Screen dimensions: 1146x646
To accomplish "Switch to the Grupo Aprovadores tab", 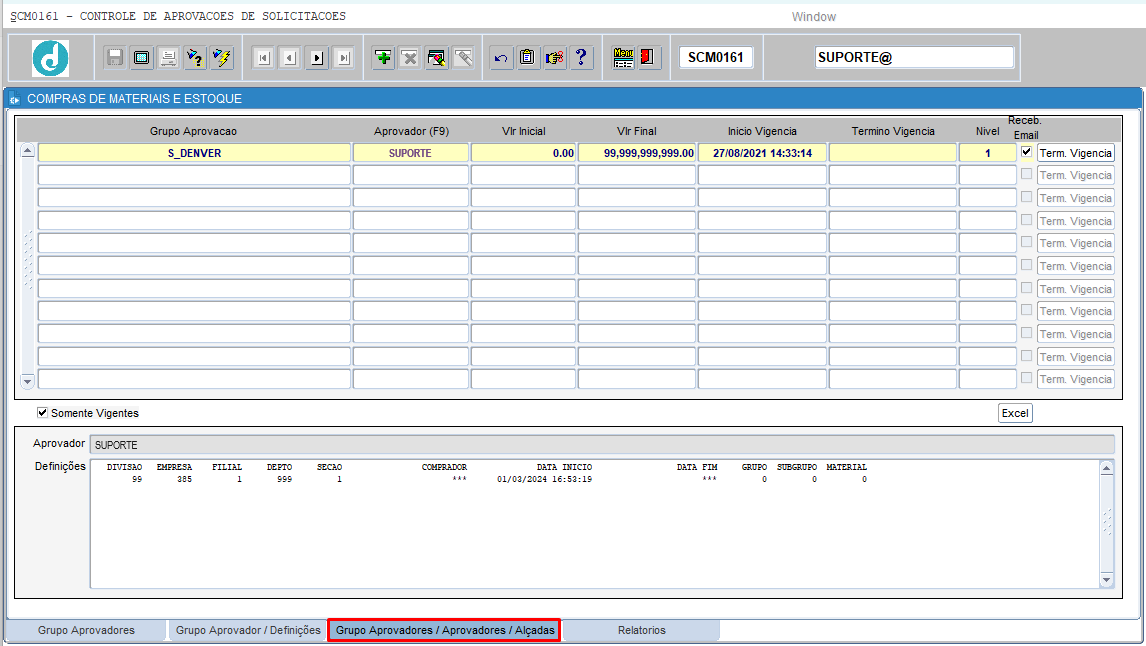I will point(86,630).
